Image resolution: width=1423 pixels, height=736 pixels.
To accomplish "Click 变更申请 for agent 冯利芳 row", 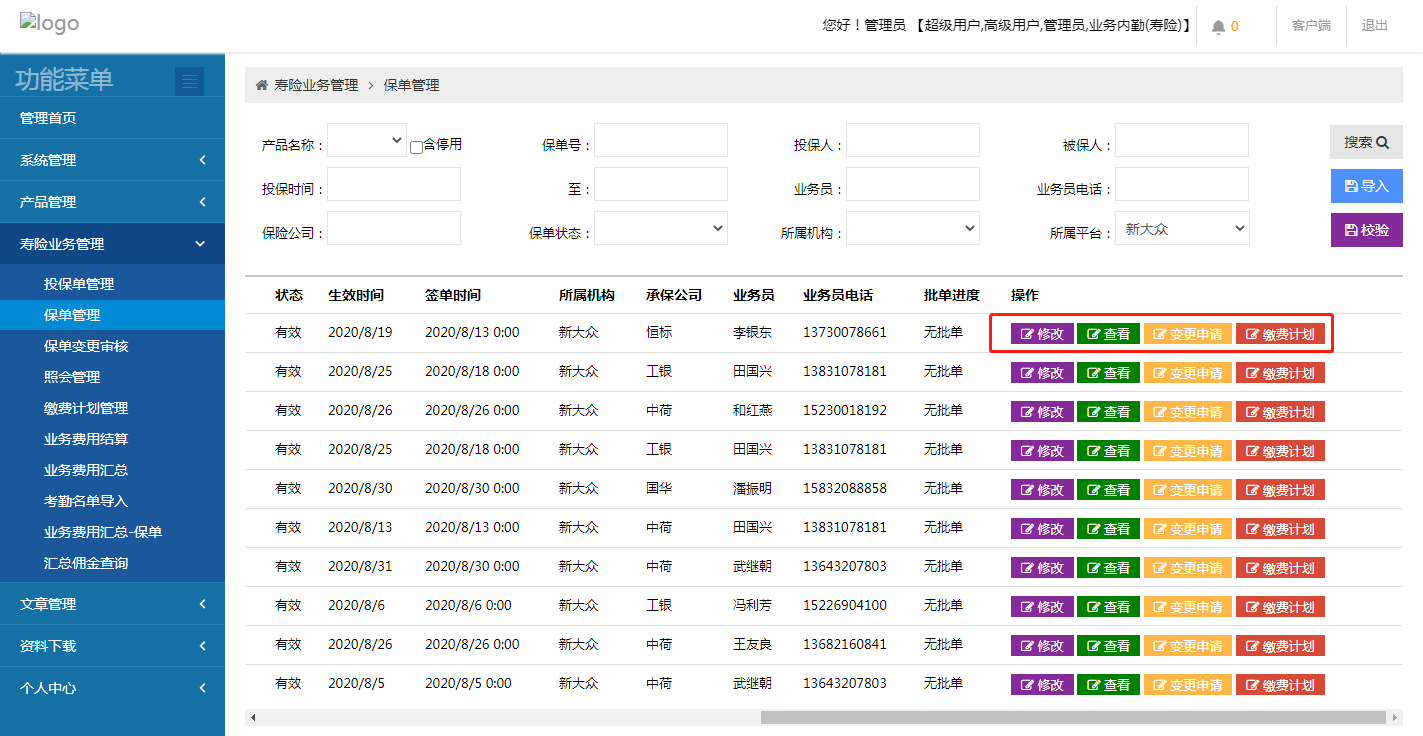I will (x=1187, y=607).
